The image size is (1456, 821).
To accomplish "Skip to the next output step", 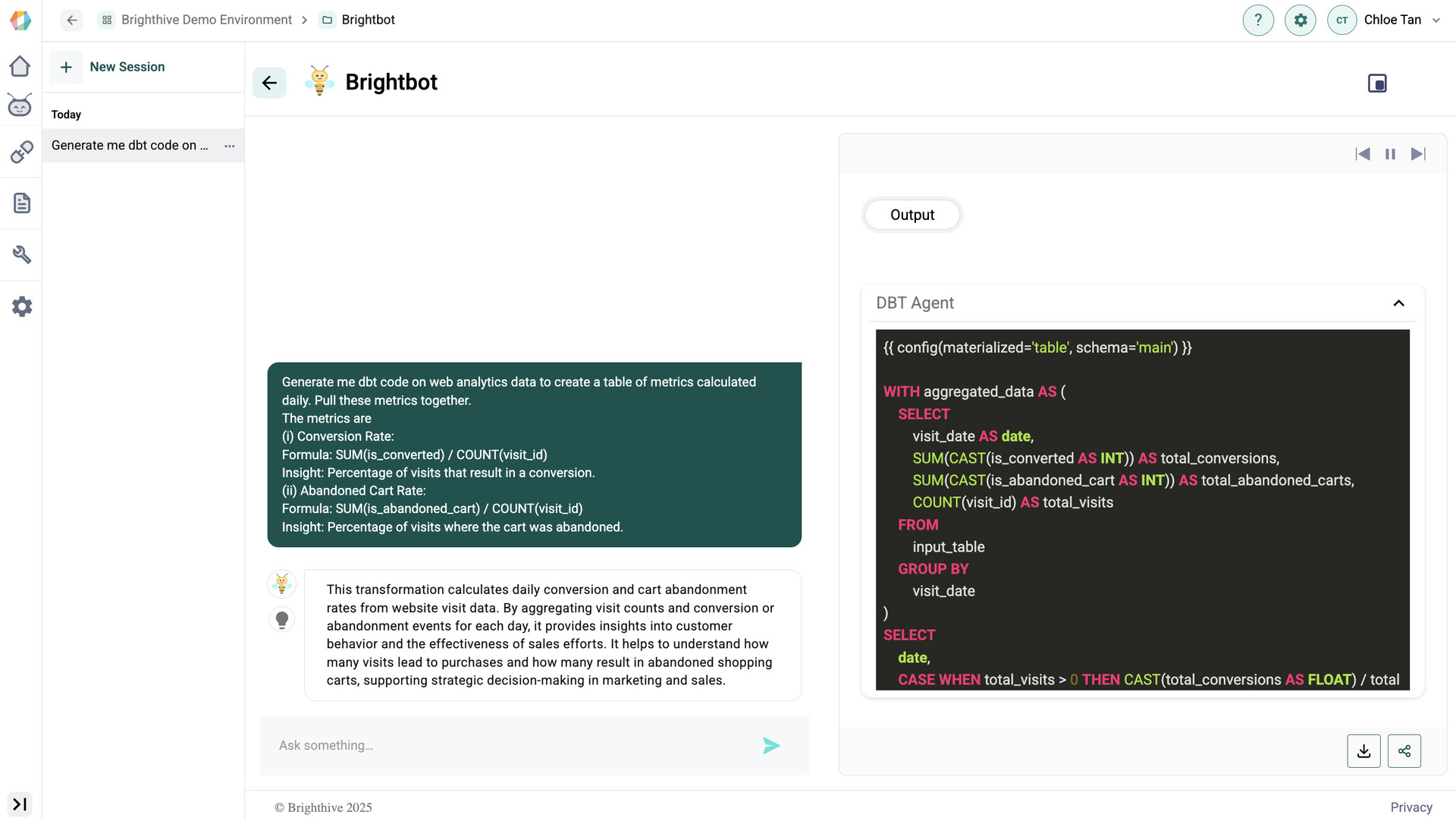I will click(x=1418, y=154).
